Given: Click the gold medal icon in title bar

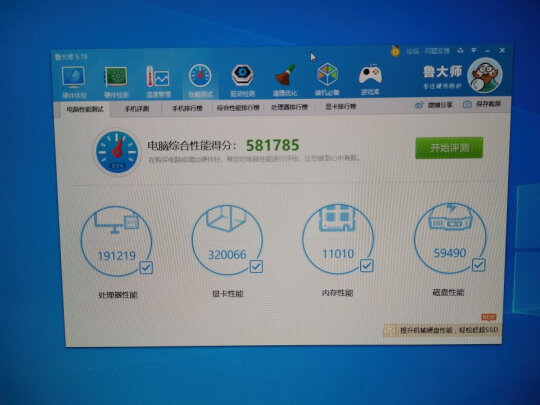Looking at the screenshot, I should (x=395, y=51).
